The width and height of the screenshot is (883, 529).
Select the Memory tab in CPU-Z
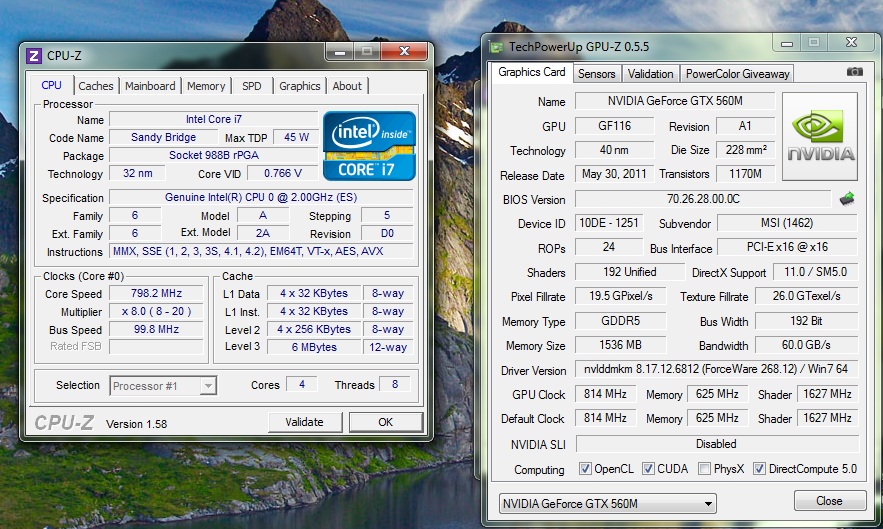(206, 86)
